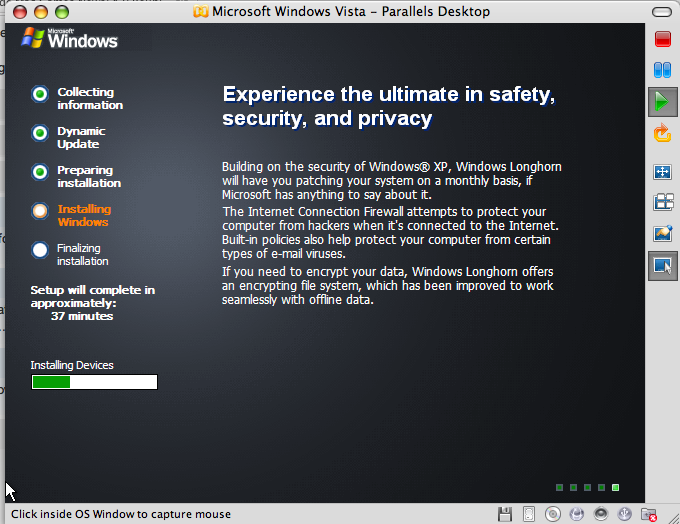
Task: Switch to full screen mode icon
Action: click(663, 172)
